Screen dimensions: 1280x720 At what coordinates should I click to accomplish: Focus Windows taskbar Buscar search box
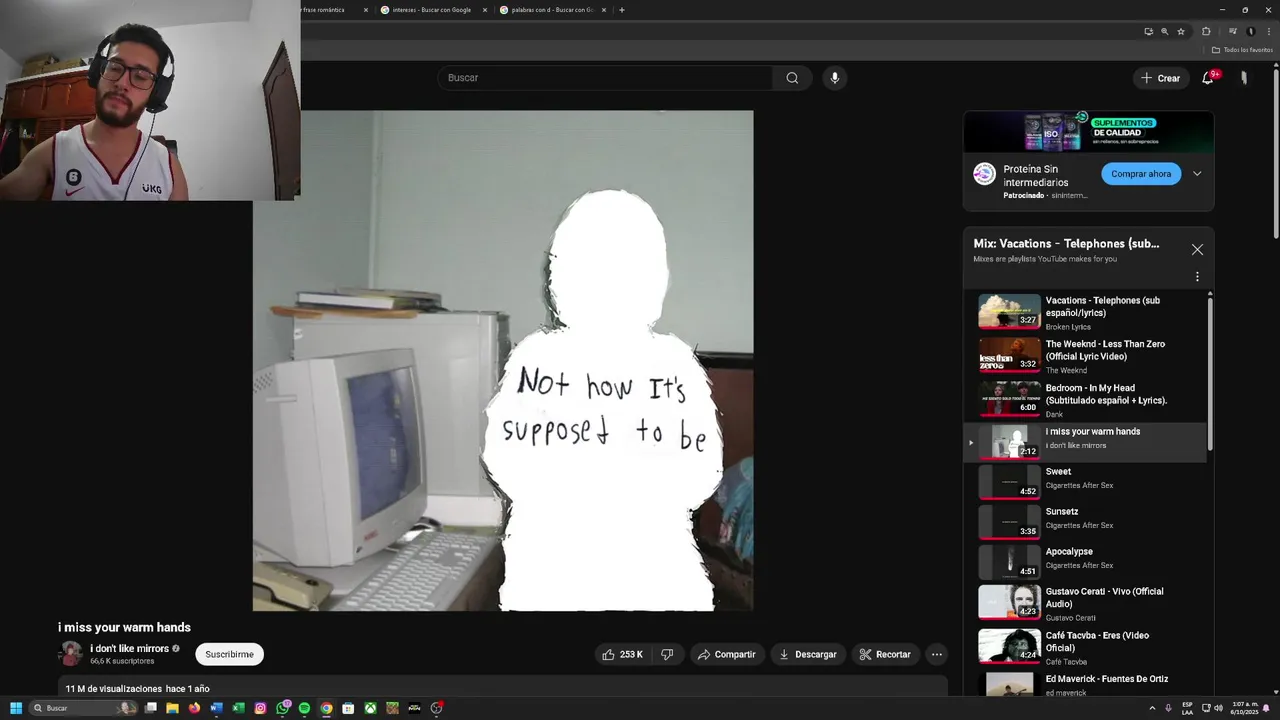point(82,708)
